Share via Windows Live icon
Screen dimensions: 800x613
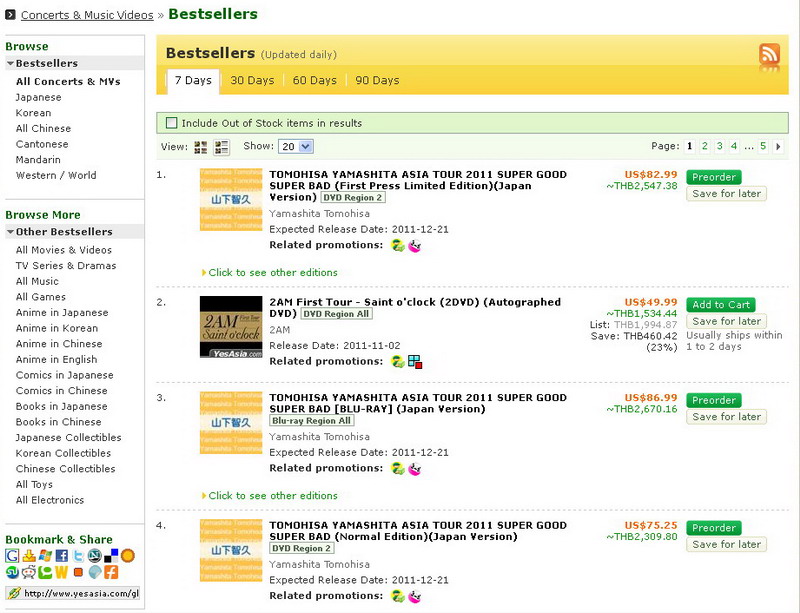[45, 555]
